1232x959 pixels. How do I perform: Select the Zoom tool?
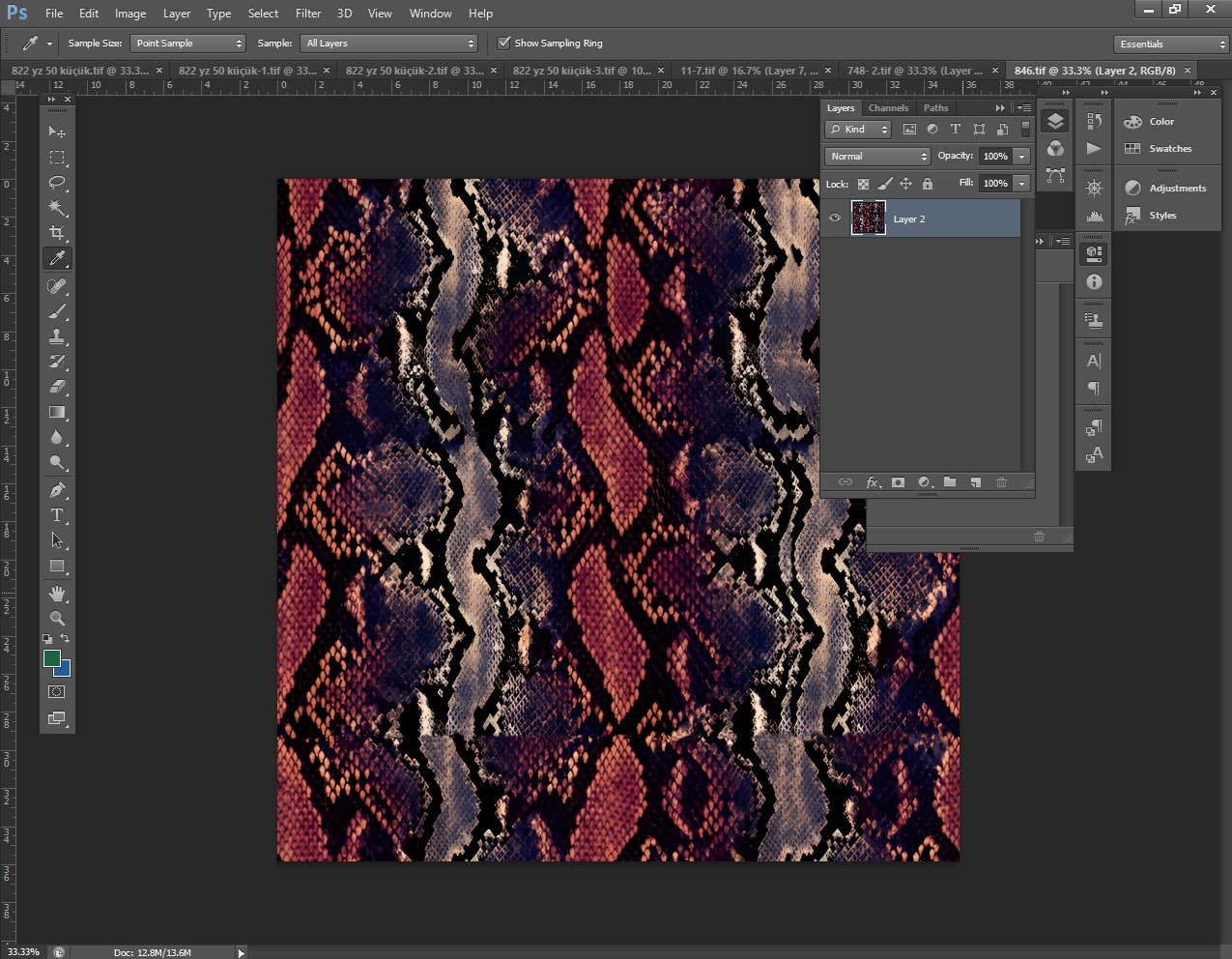click(x=57, y=619)
